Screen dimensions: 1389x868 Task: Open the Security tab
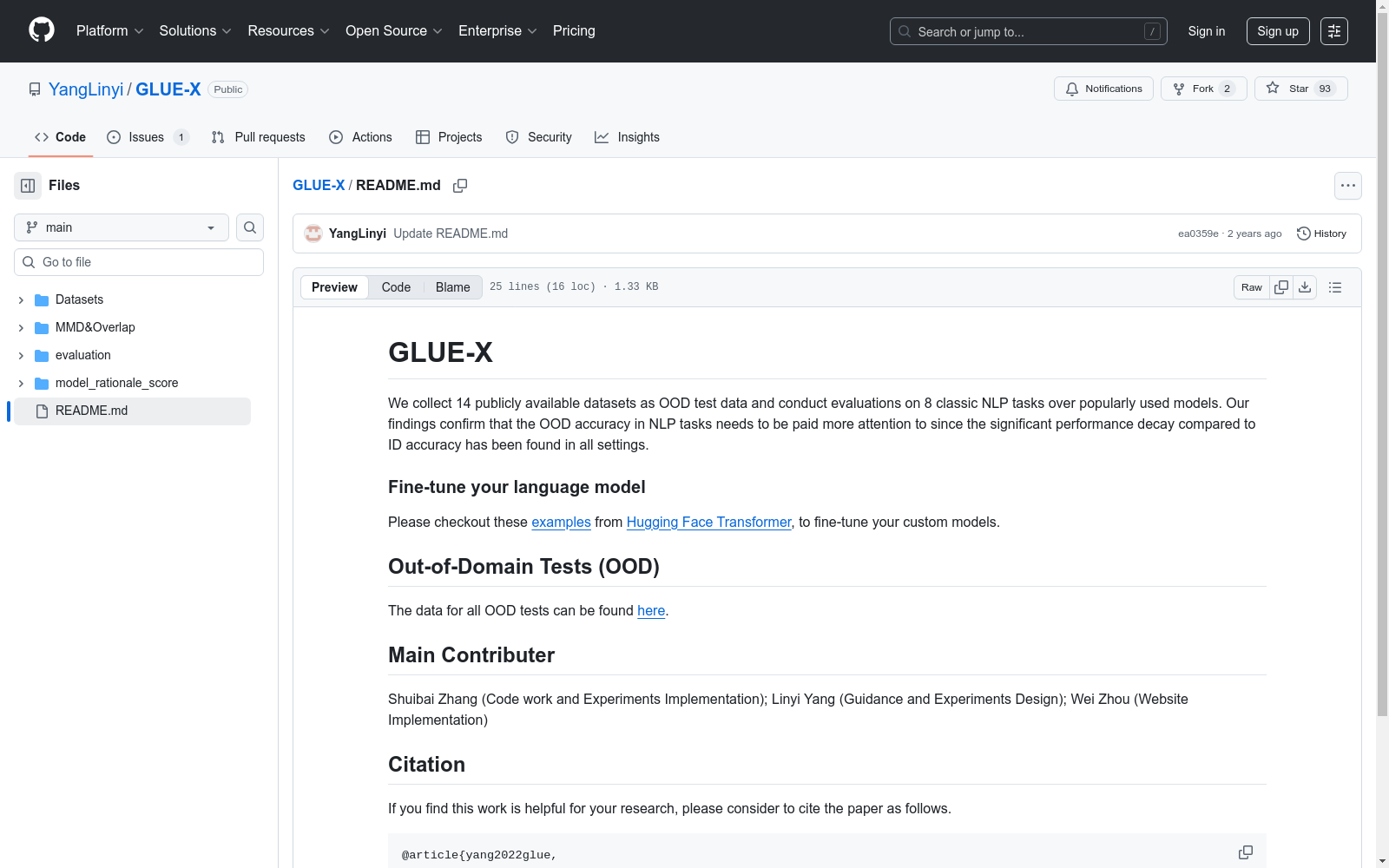pyautogui.click(x=538, y=137)
